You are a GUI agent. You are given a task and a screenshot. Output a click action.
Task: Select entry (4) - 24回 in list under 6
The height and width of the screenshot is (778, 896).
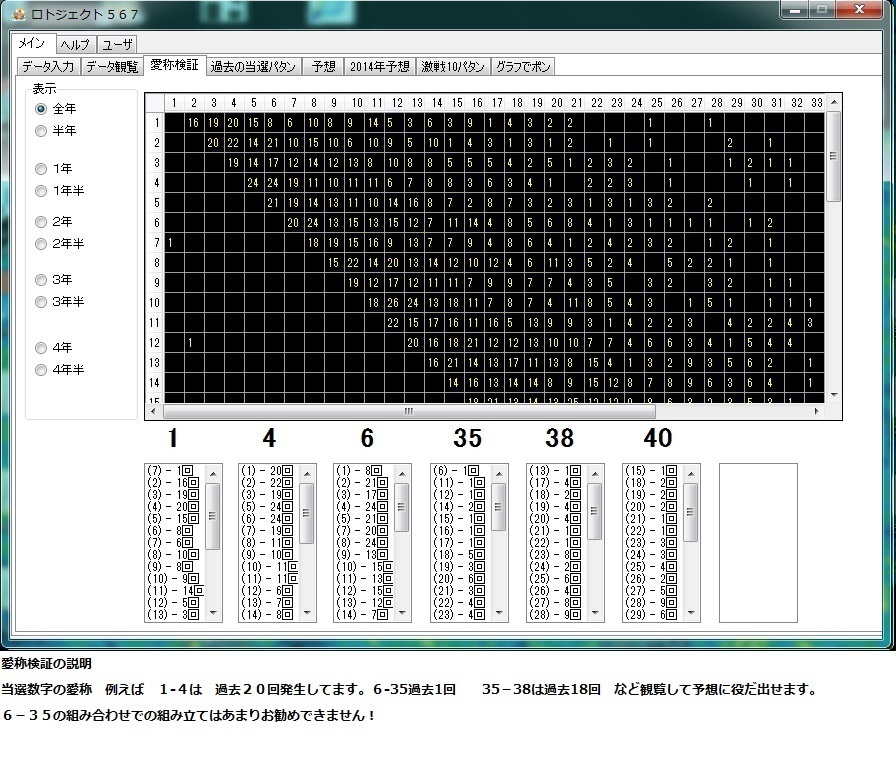[362, 507]
